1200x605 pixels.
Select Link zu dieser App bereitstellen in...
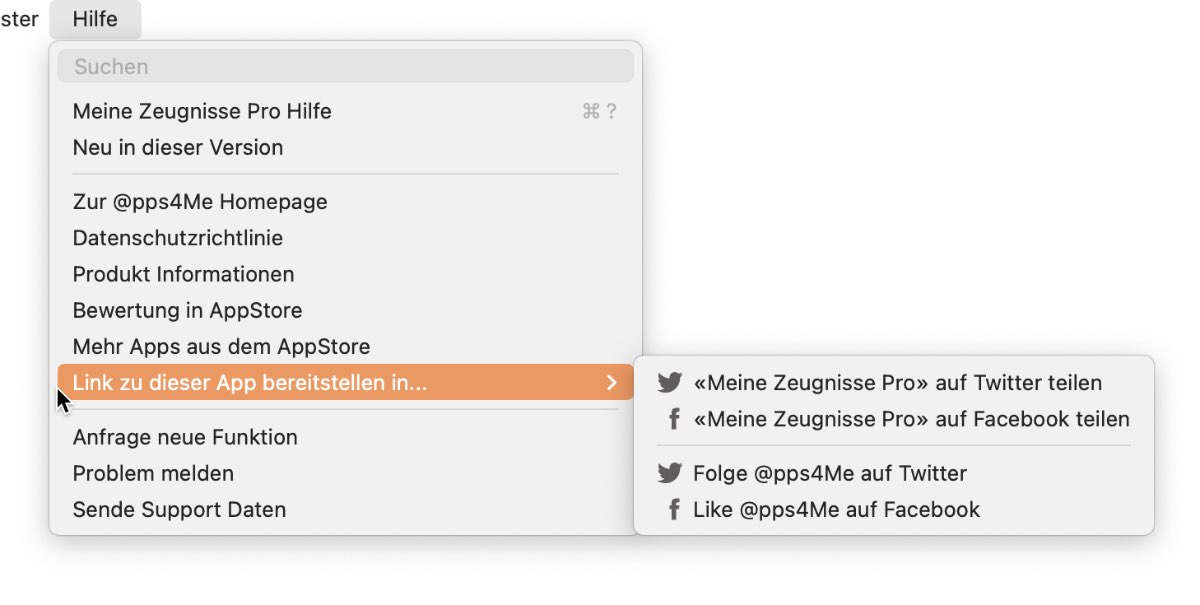[x=346, y=382]
